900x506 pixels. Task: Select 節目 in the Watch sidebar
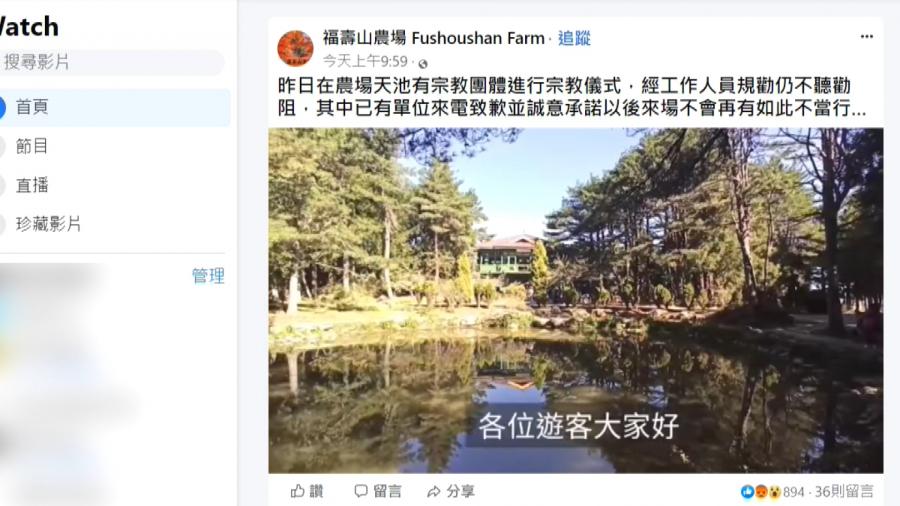[32, 146]
